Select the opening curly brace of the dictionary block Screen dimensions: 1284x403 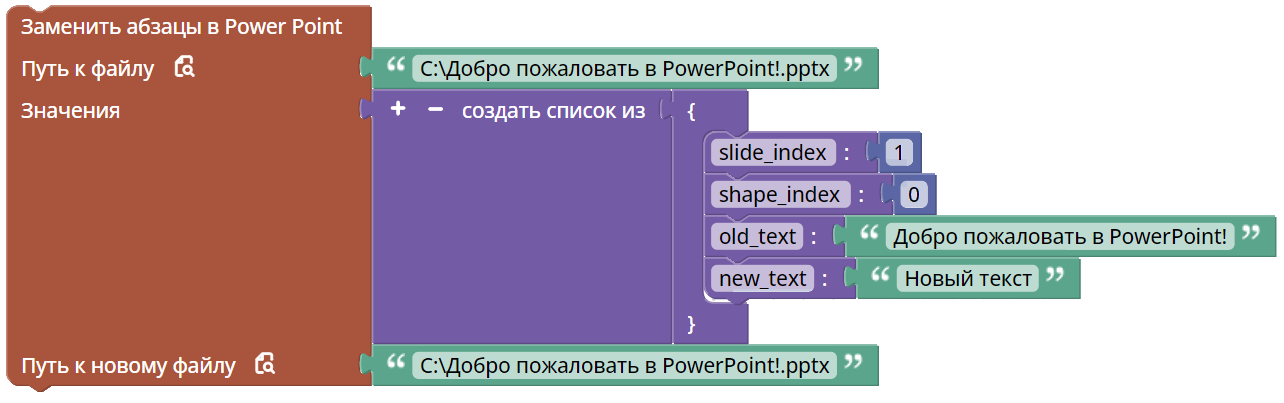coord(691,110)
